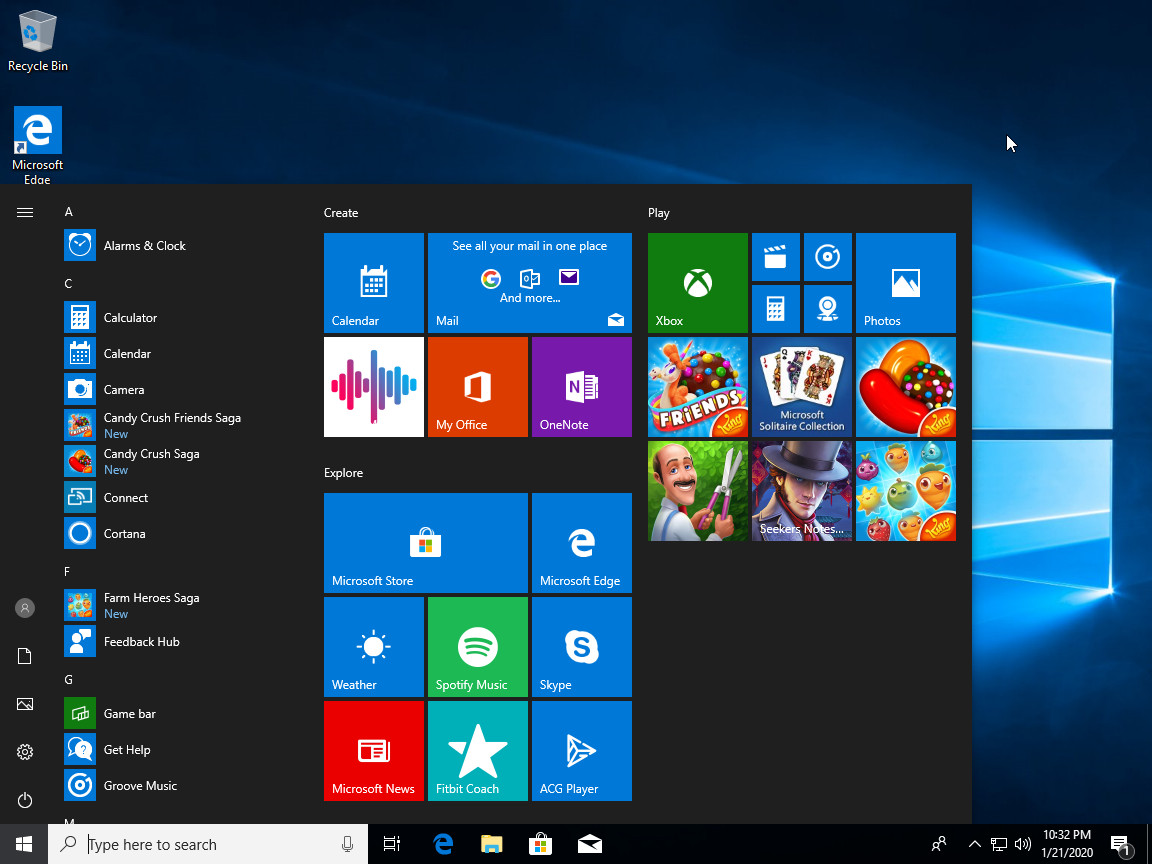Screen dimensions: 1152x864
Task: Open the Power options button
Action: point(25,799)
